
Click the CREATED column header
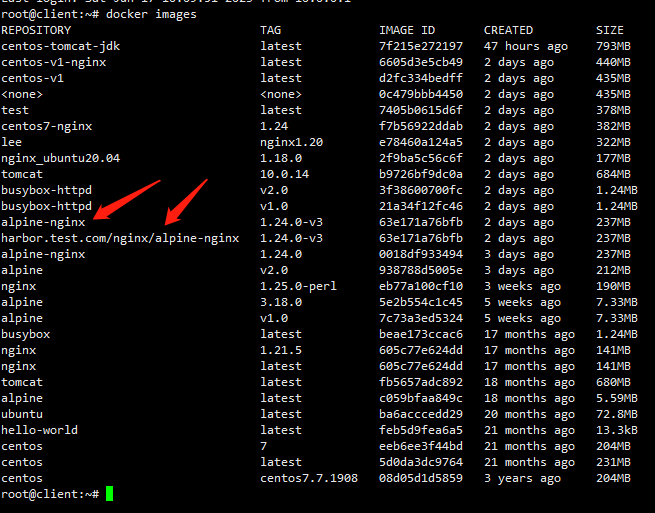[508, 30]
